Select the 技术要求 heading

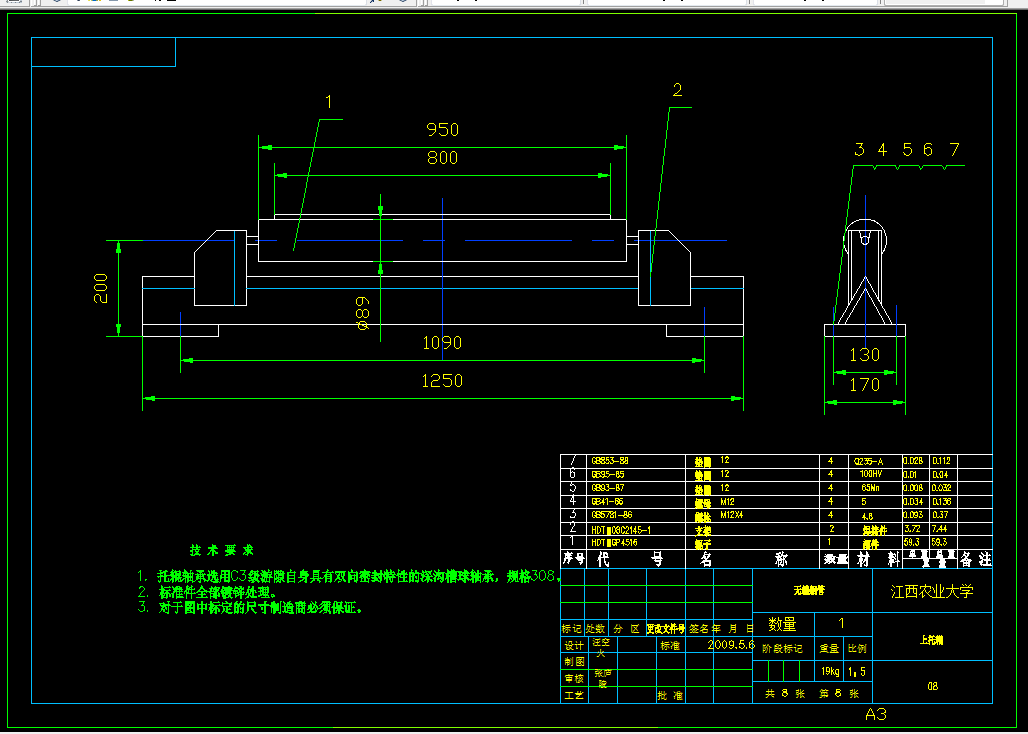click(222, 549)
